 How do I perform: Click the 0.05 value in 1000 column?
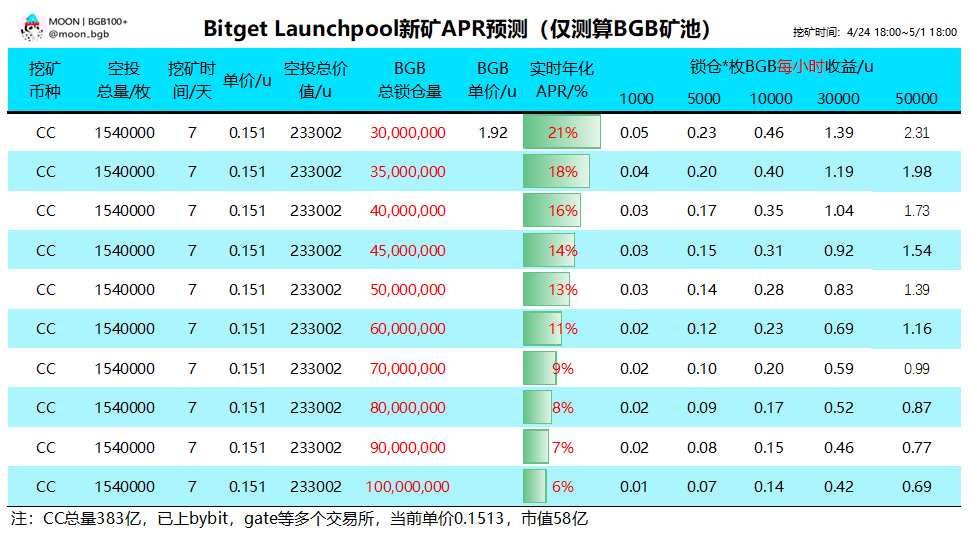[x=634, y=133]
